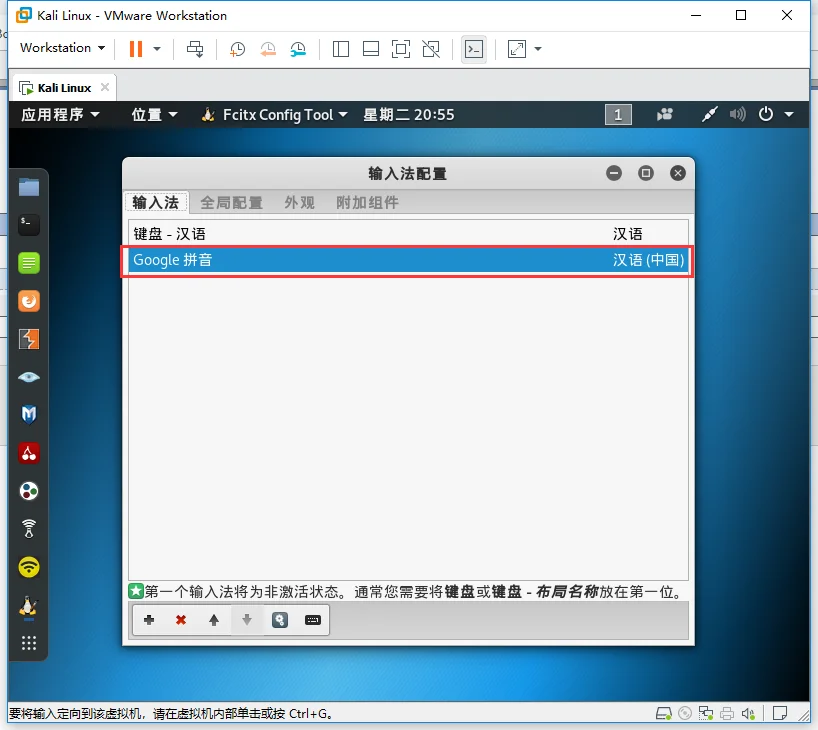Click workspace indicator 1
The width and height of the screenshot is (818, 730).
tap(618, 114)
